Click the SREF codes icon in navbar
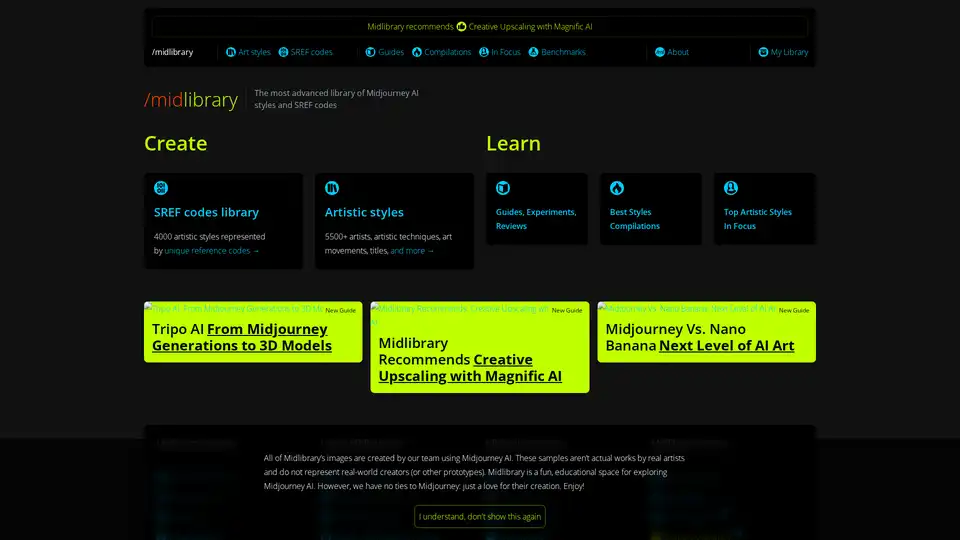 283,52
